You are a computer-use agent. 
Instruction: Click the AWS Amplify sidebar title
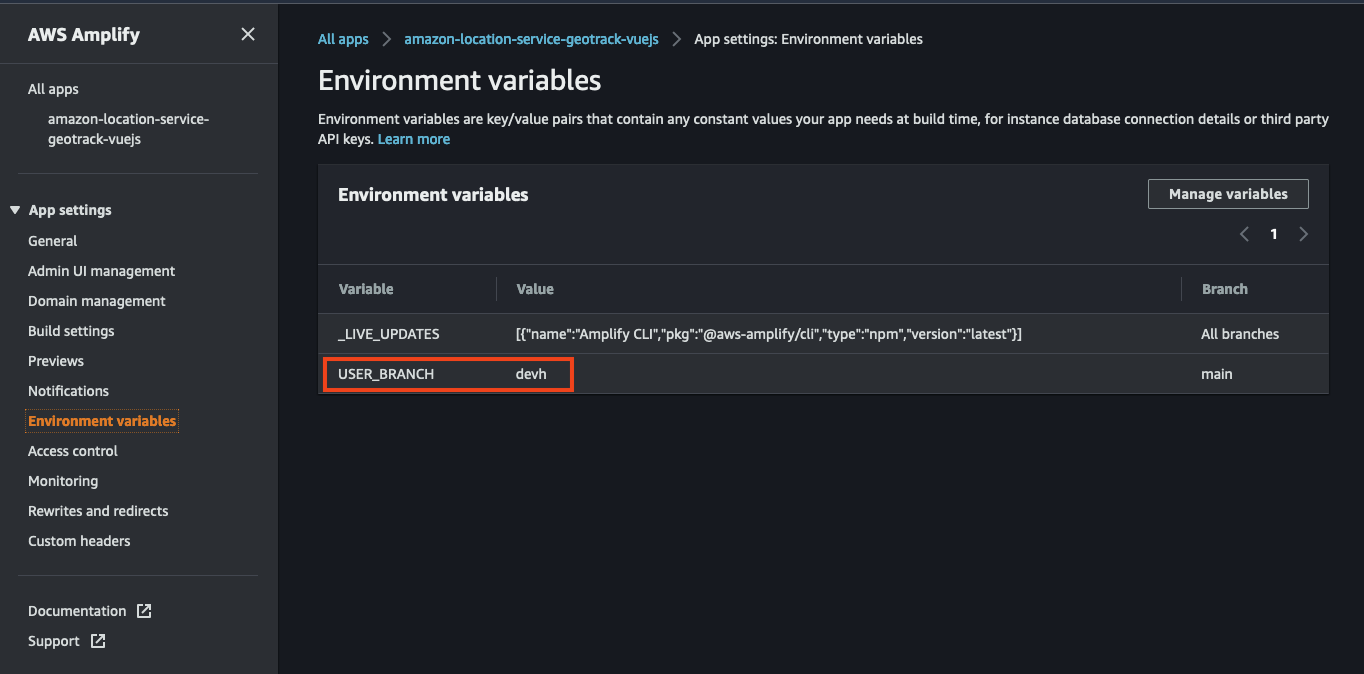(84, 35)
